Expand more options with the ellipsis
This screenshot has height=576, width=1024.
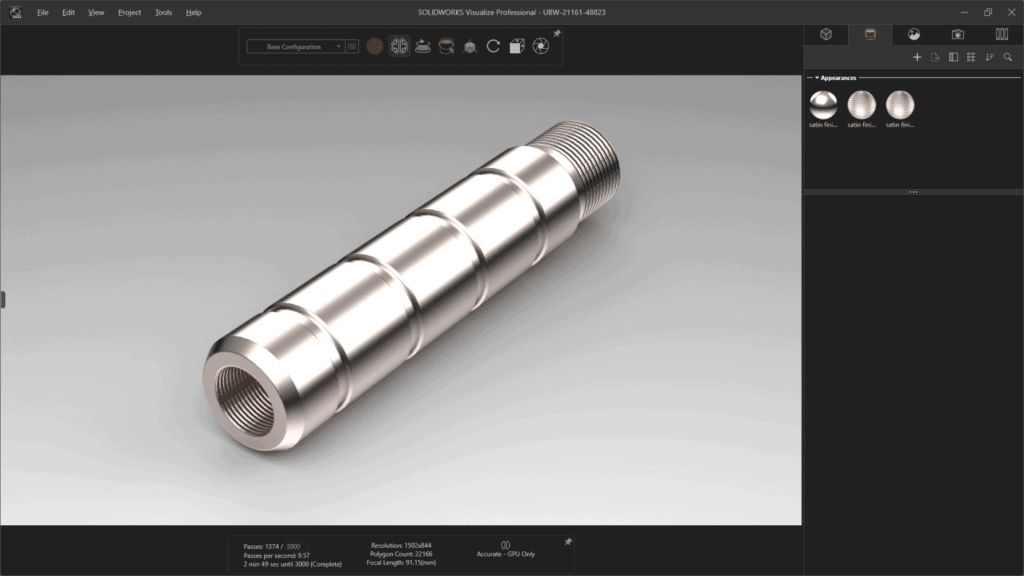coord(913,190)
